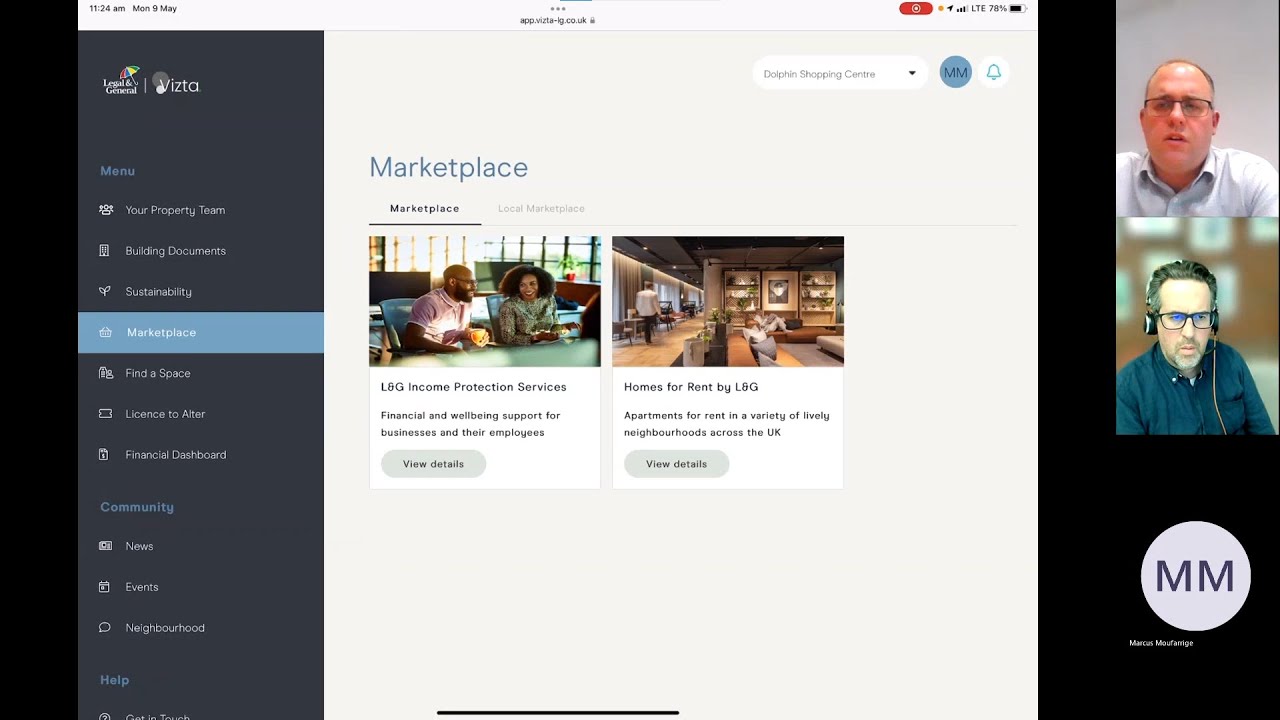Select the Marketplace tab under heading
This screenshot has height=720, width=1280.
(425, 208)
